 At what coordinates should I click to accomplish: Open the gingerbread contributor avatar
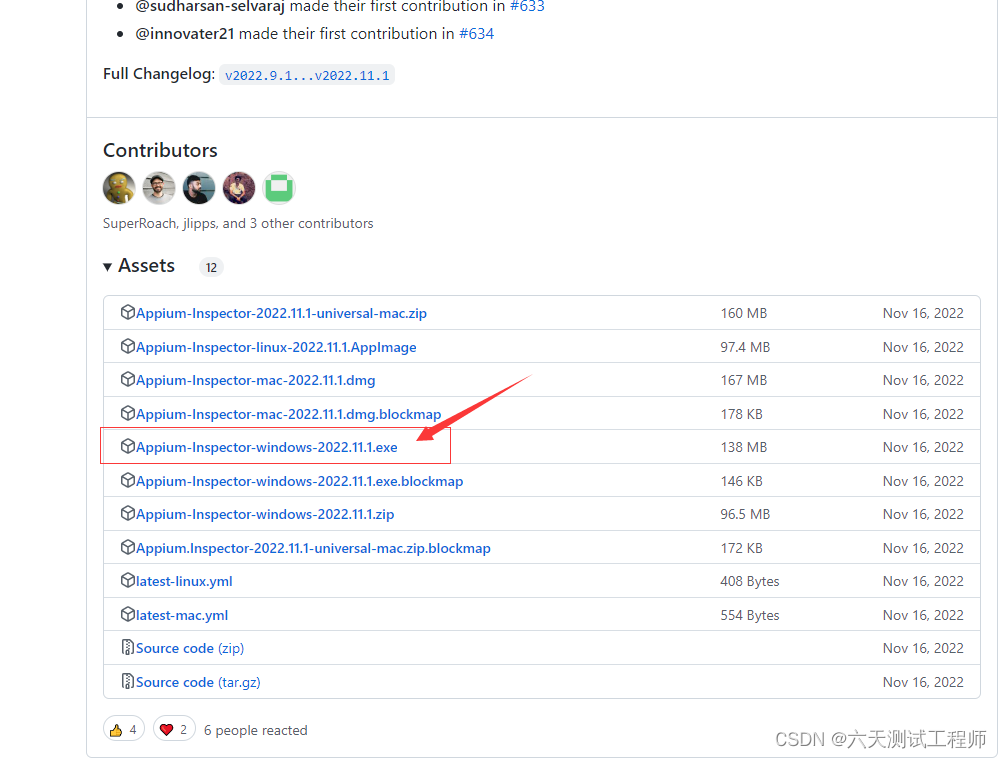coord(119,188)
